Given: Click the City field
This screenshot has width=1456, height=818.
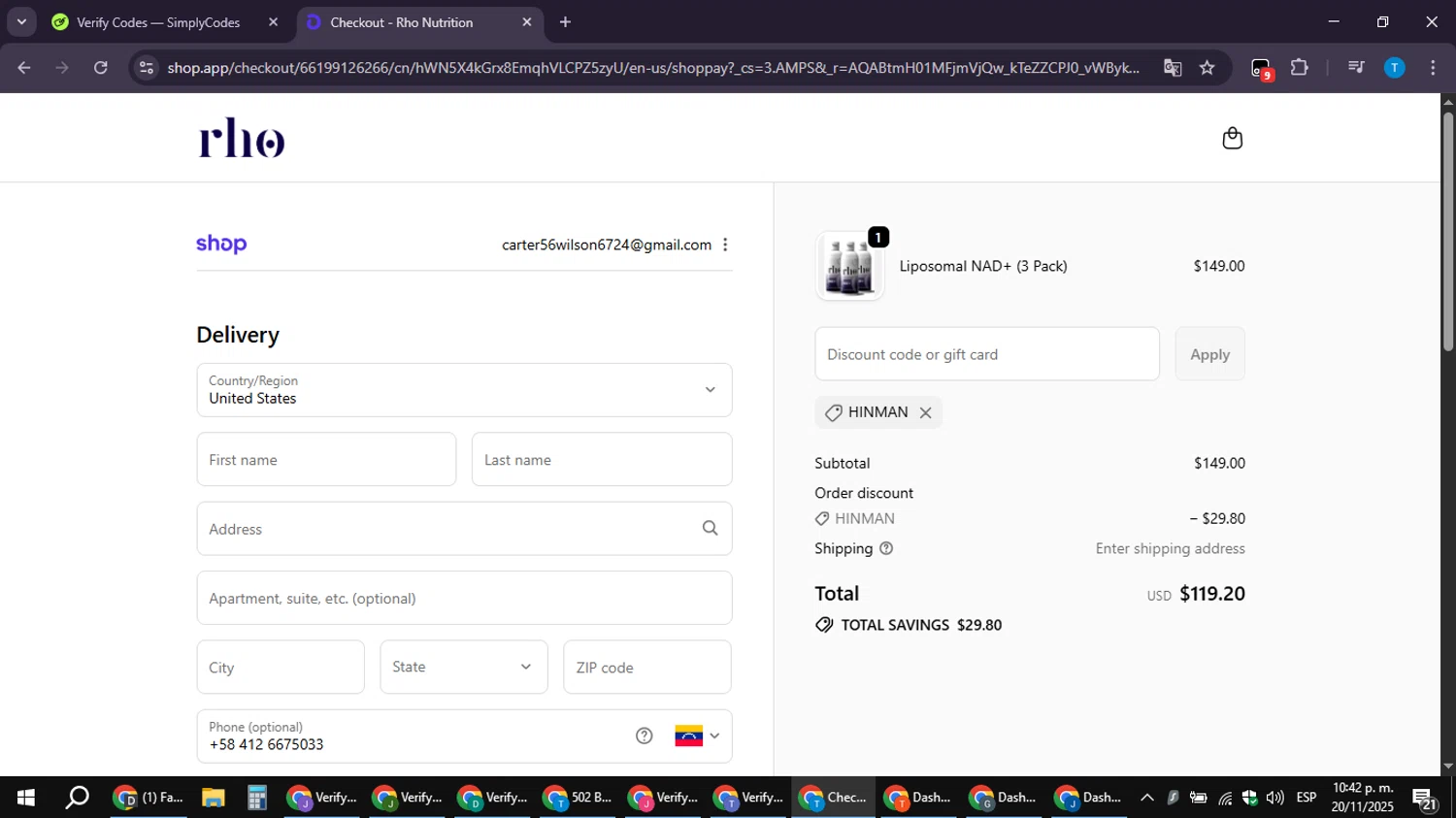Looking at the screenshot, I should click(x=281, y=667).
